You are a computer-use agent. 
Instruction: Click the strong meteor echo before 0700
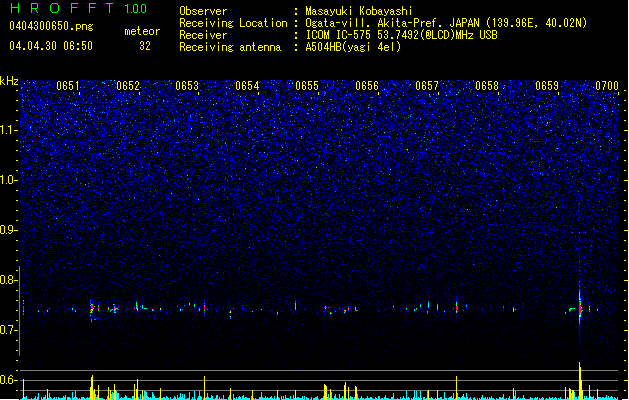pos(580,308)
